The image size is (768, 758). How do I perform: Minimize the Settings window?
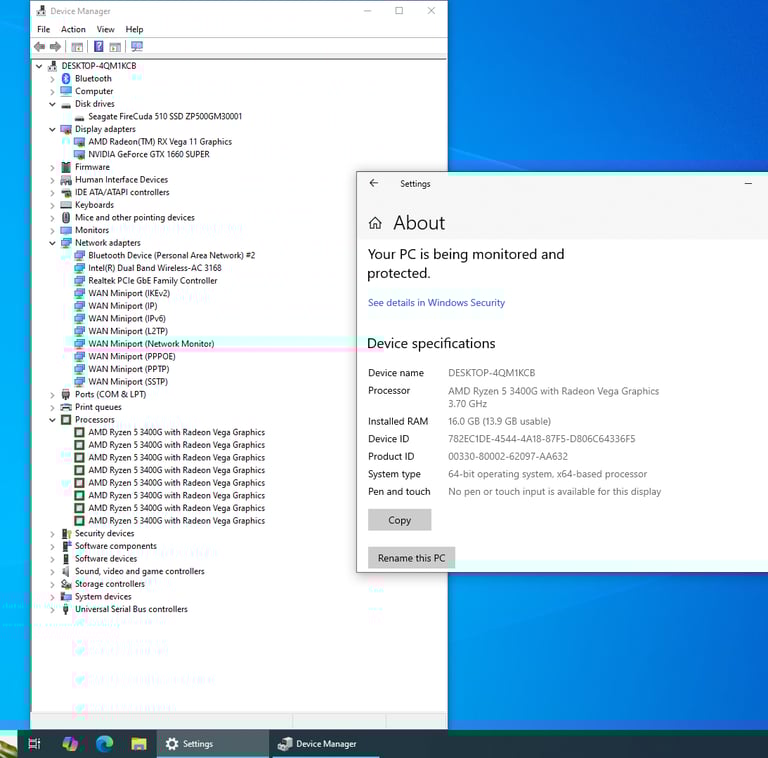tap(748, 184)
